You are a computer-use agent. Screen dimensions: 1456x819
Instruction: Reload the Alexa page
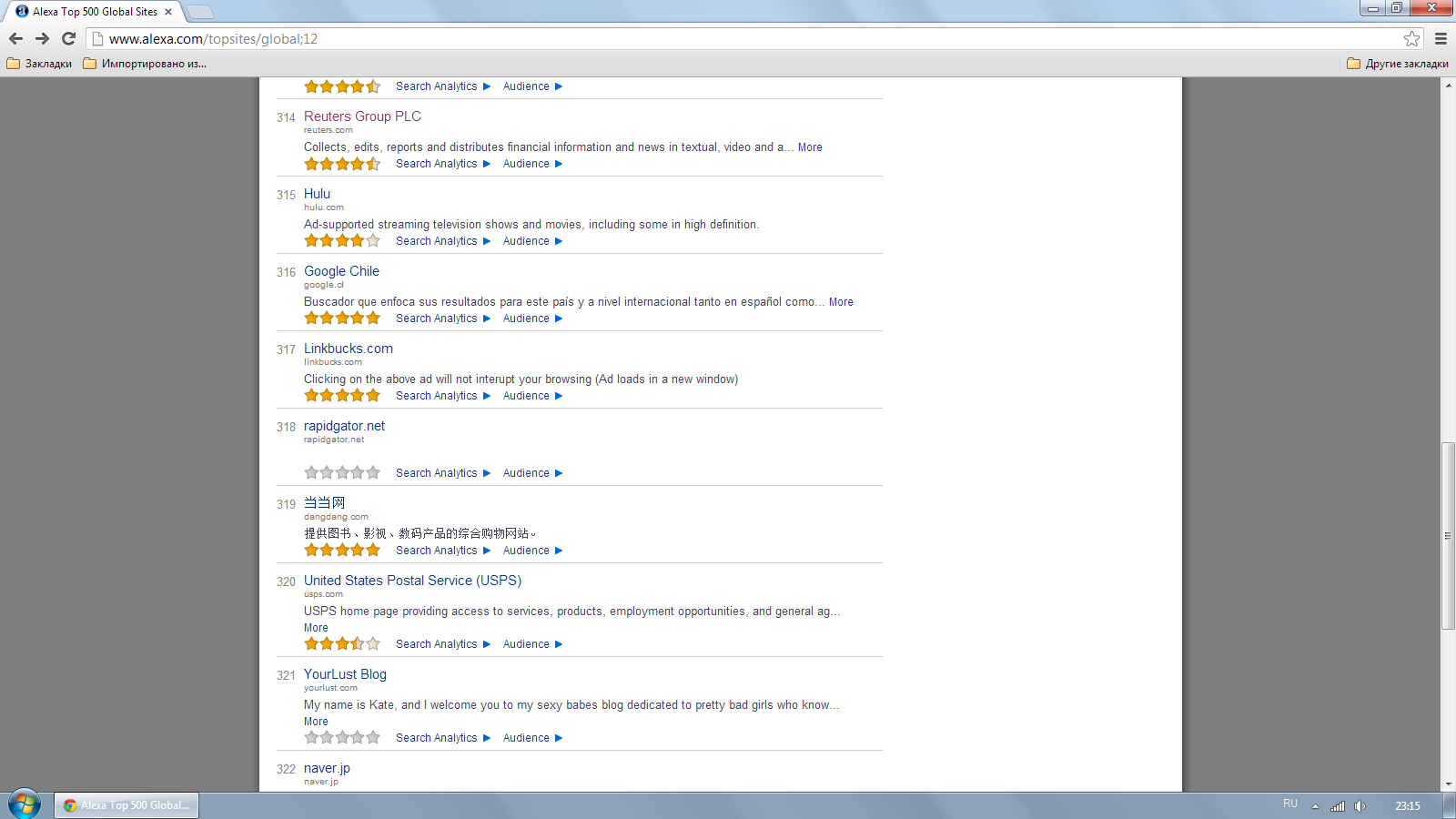point(68,38)
